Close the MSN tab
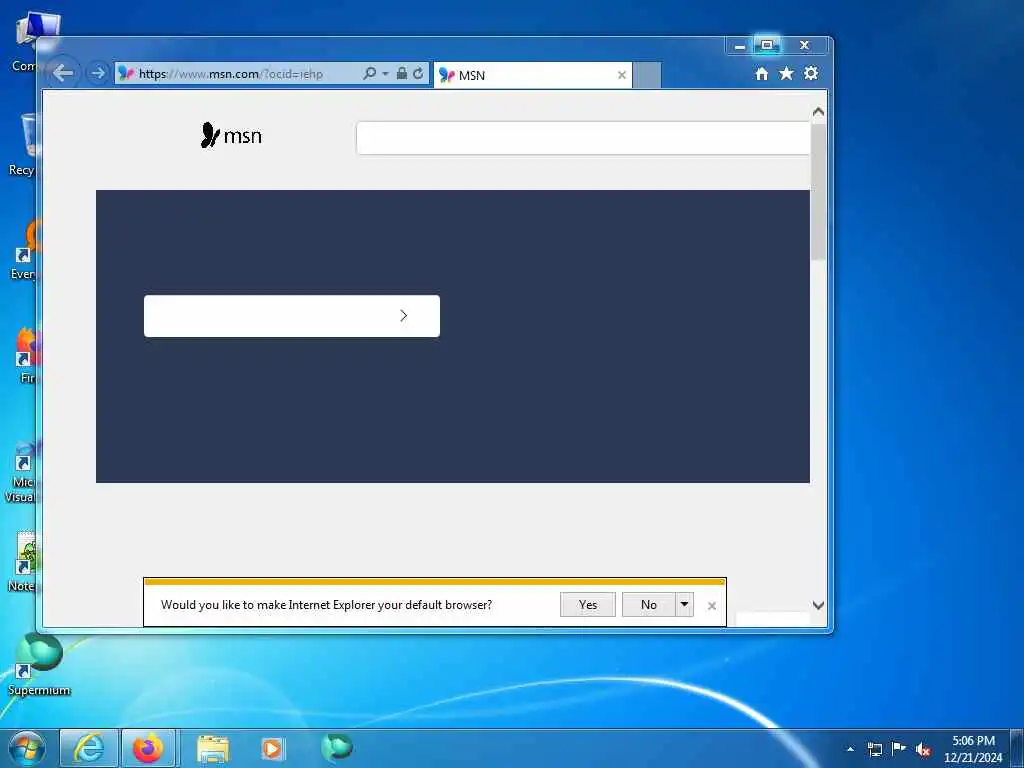Viewport: 1024px width, 768px height. click(x=622, y=75)
